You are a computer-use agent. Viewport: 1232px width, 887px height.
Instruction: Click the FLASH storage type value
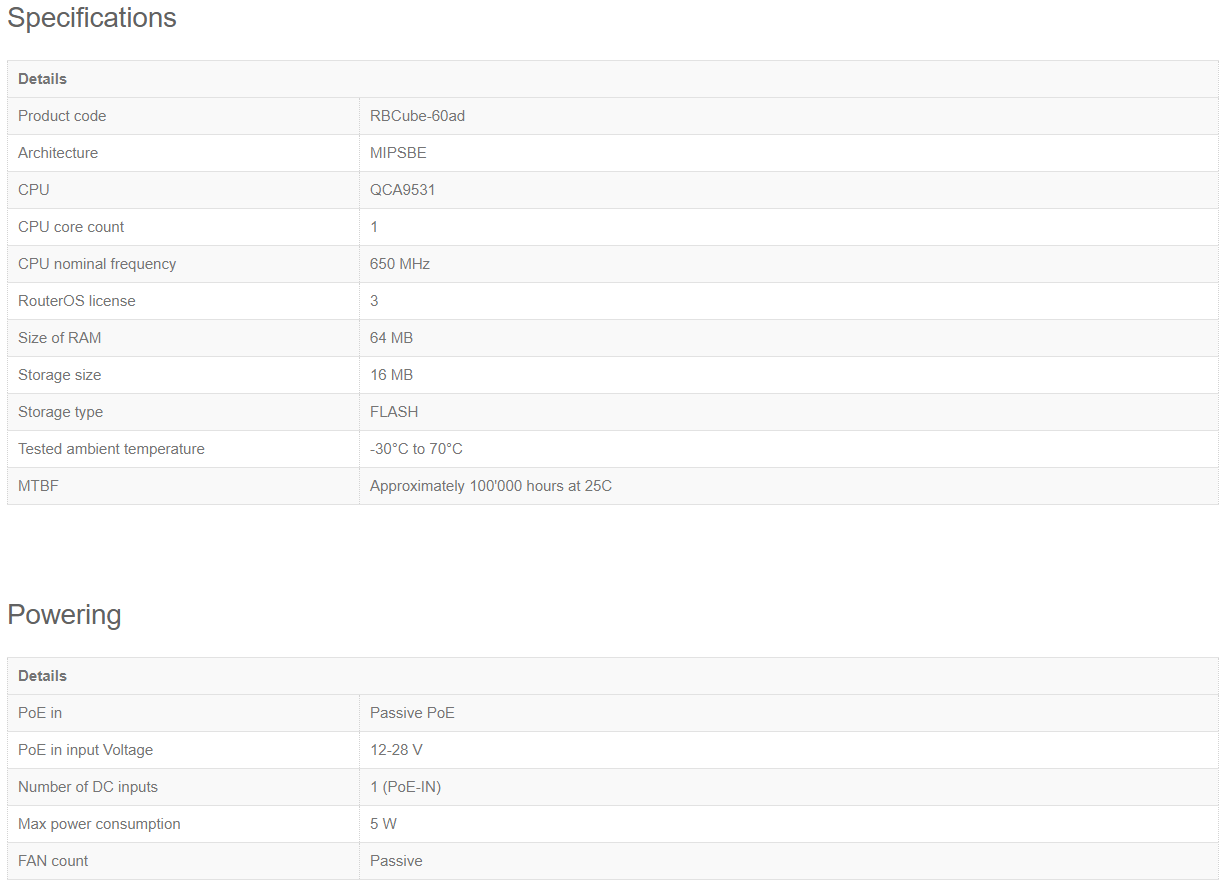pos(394,412)
